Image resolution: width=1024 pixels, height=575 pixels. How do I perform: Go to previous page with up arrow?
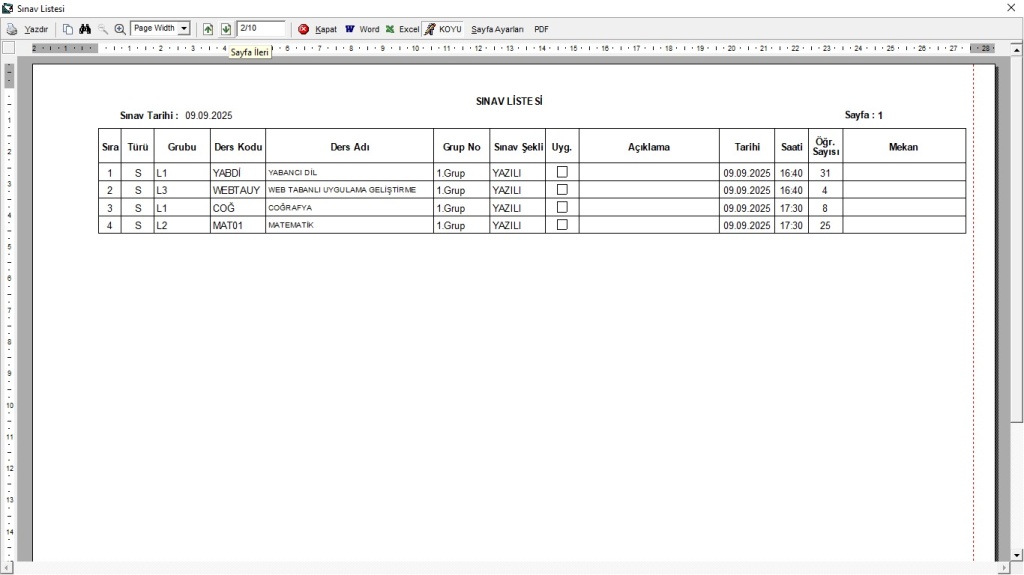(208, 29)
